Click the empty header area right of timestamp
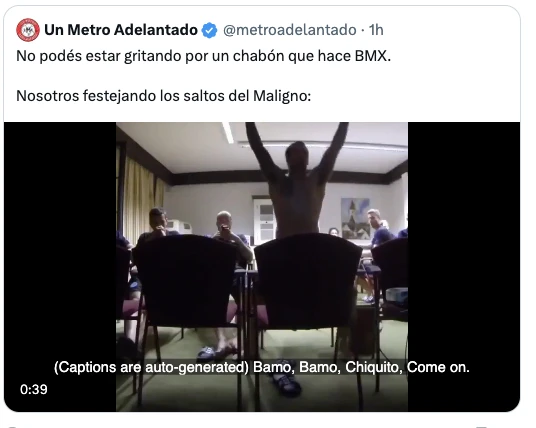 pos(451,30)
